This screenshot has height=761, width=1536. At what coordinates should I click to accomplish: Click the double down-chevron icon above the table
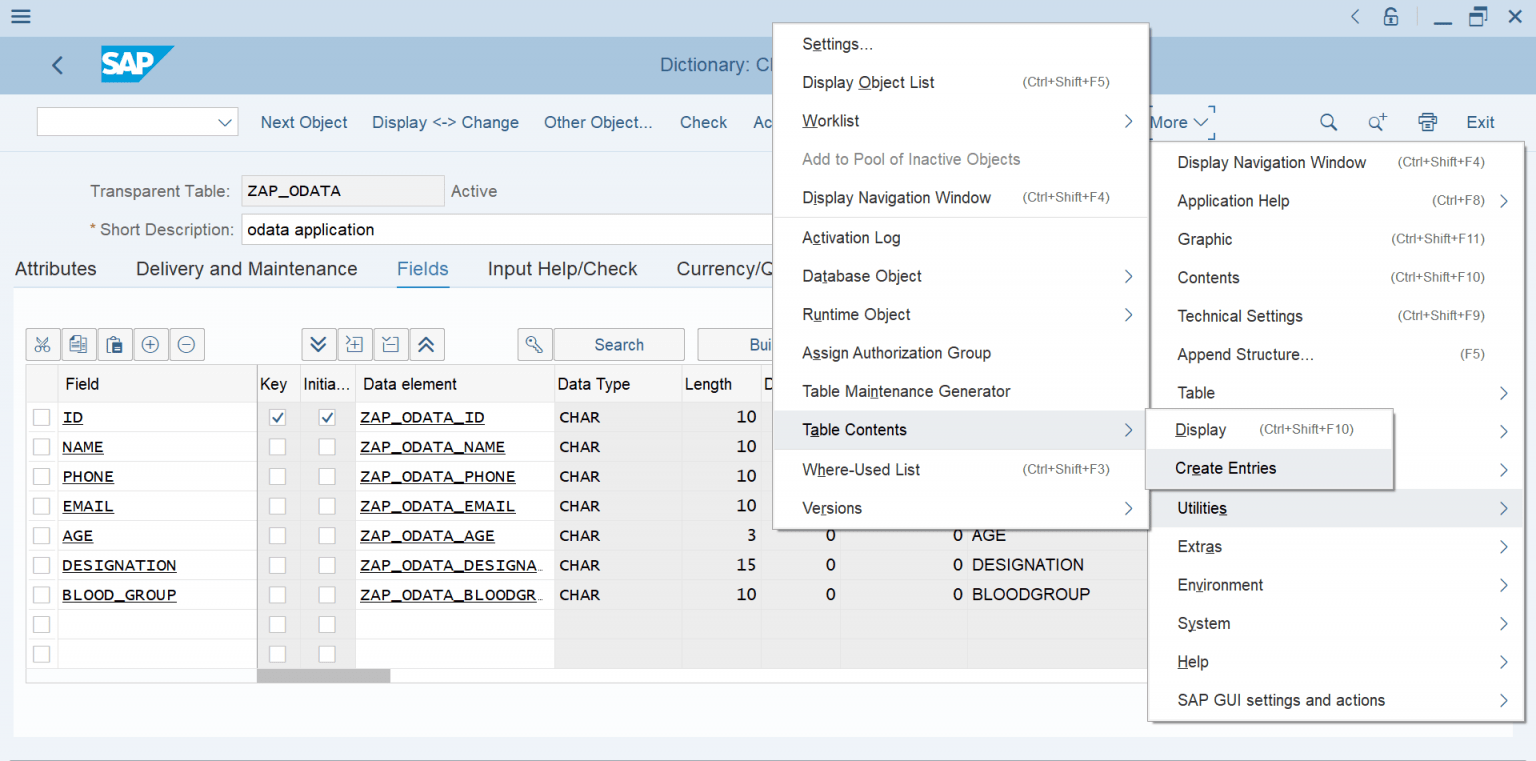(x=318, y=344)
